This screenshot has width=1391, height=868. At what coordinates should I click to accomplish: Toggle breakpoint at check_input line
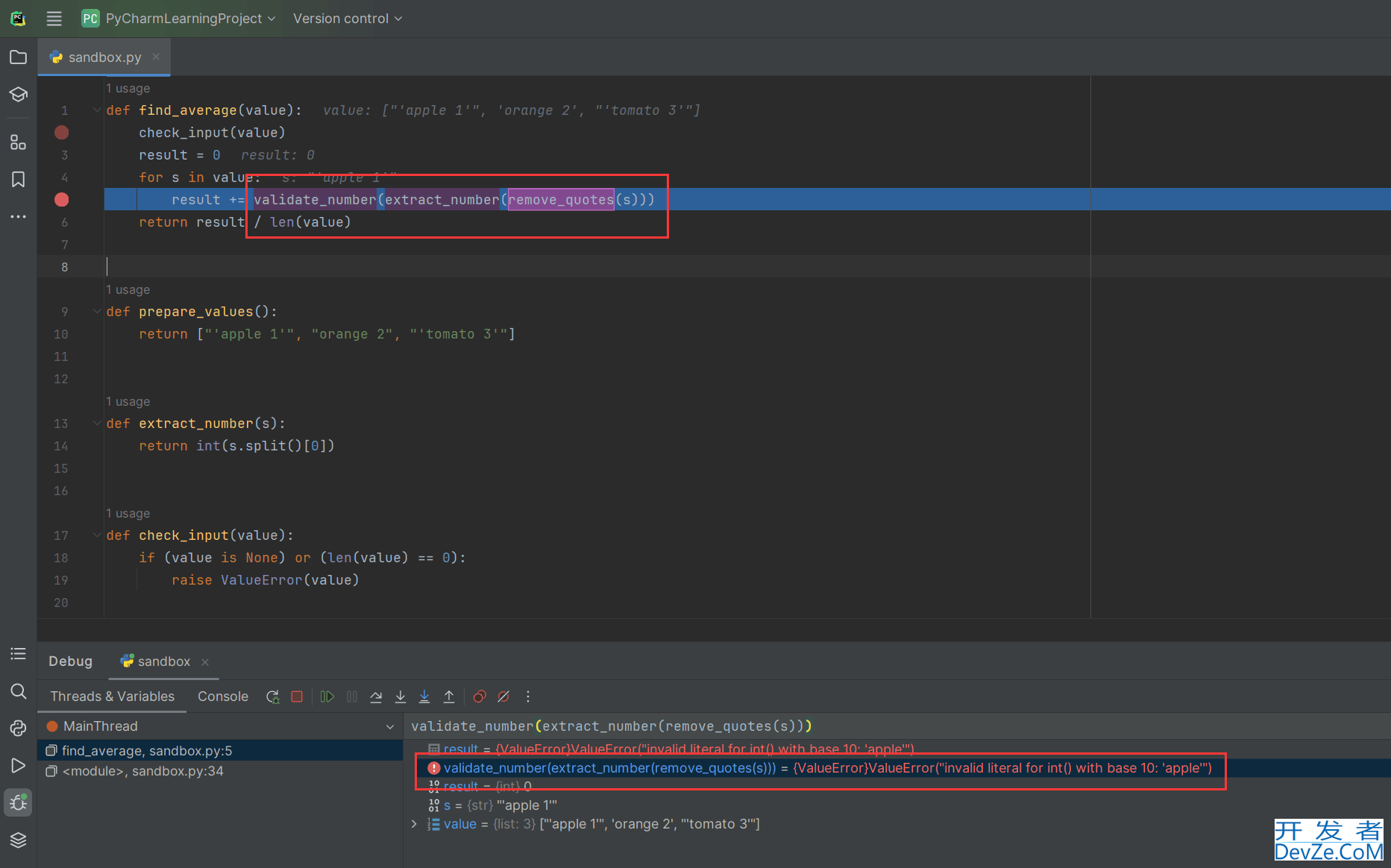click(62, 133)
